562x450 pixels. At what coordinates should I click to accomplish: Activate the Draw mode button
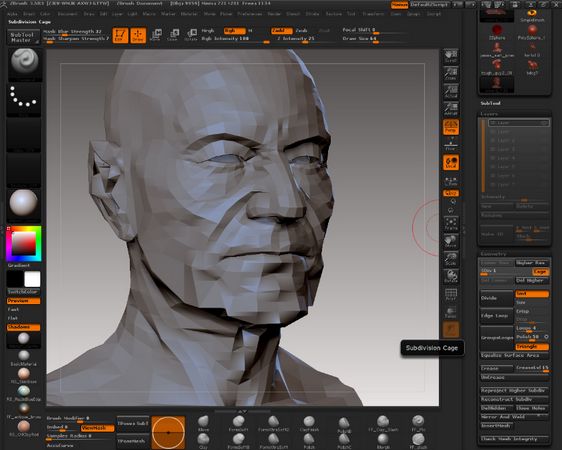click(138, 35)
